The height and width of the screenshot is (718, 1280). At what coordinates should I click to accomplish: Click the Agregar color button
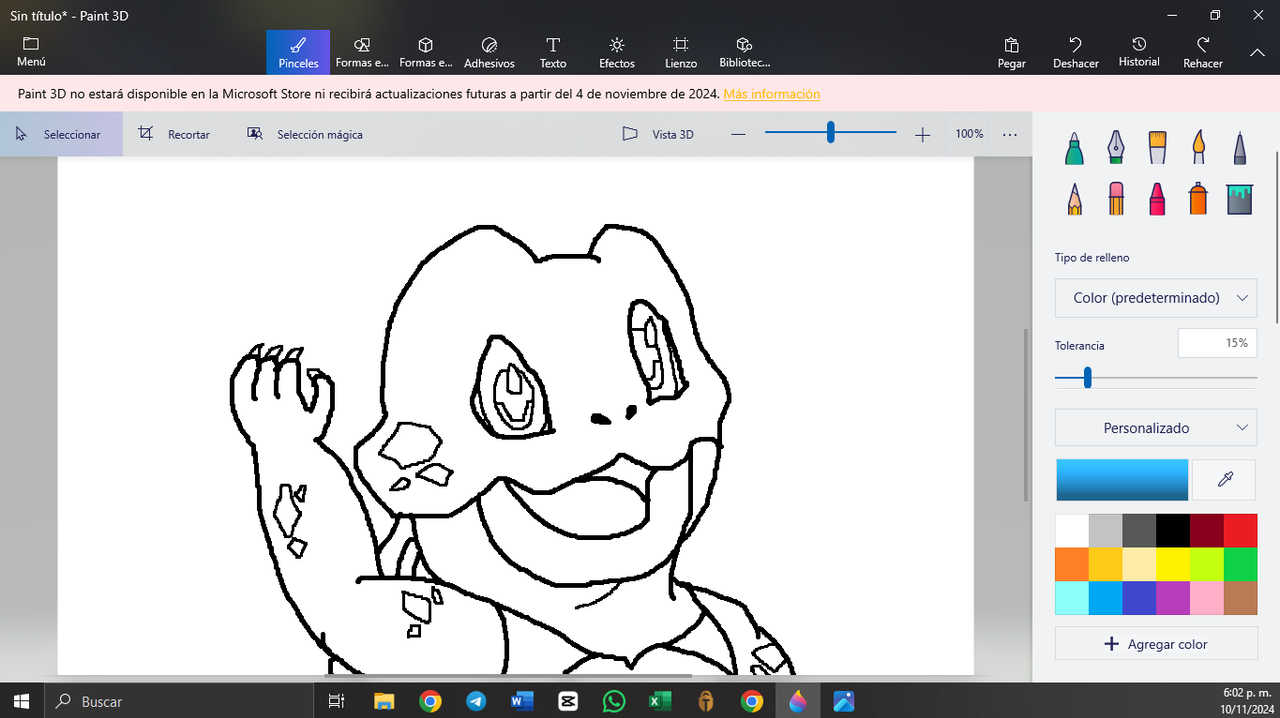(x=1156, y=644)
